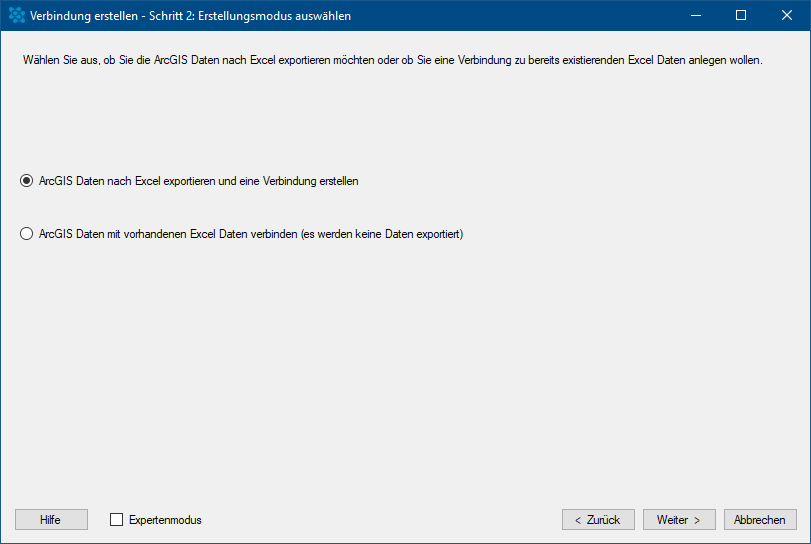Click the app icon in the title bar

(x=16, y=16)
